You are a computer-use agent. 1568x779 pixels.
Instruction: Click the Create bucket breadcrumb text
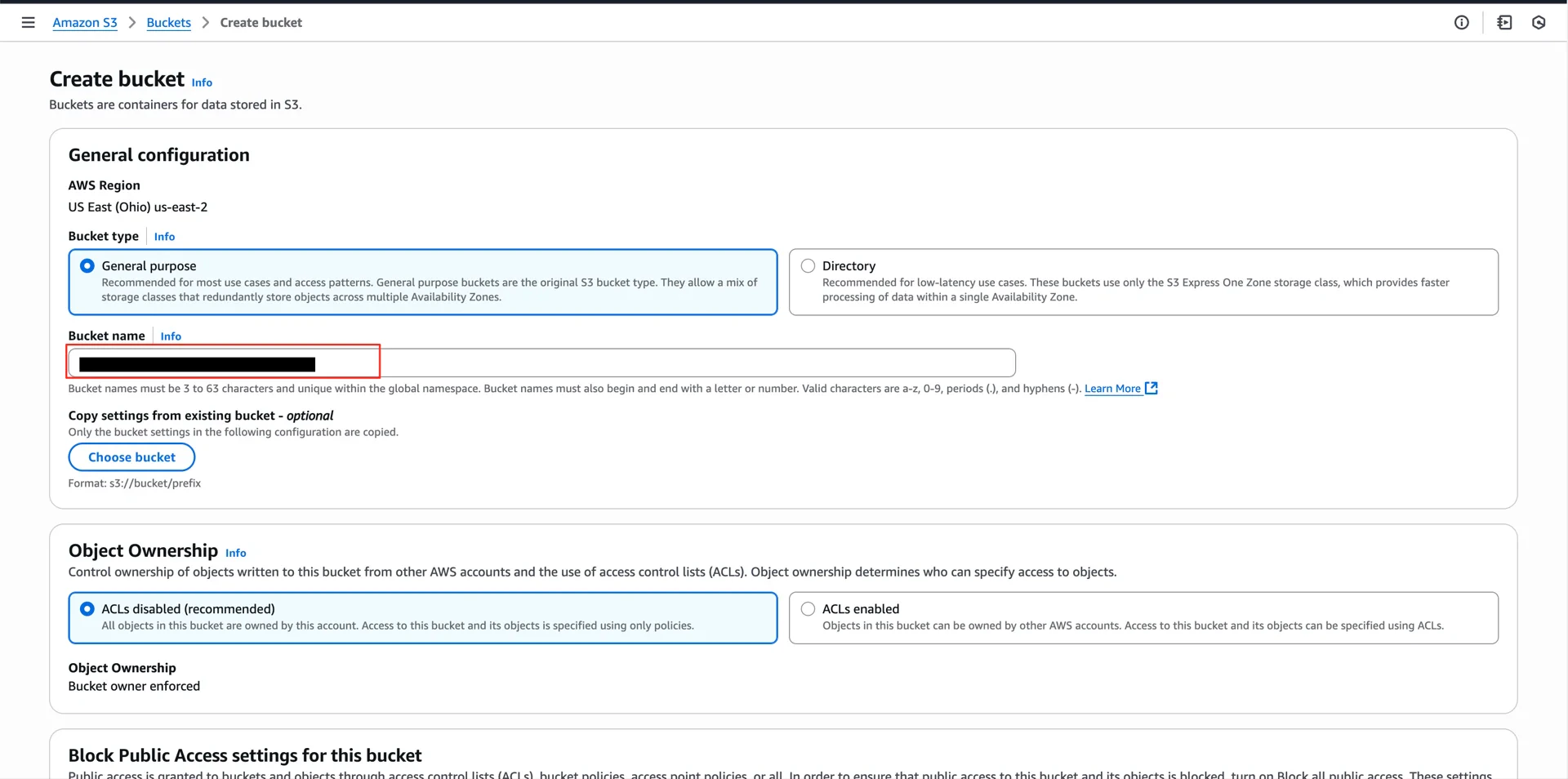pos(261,23)
